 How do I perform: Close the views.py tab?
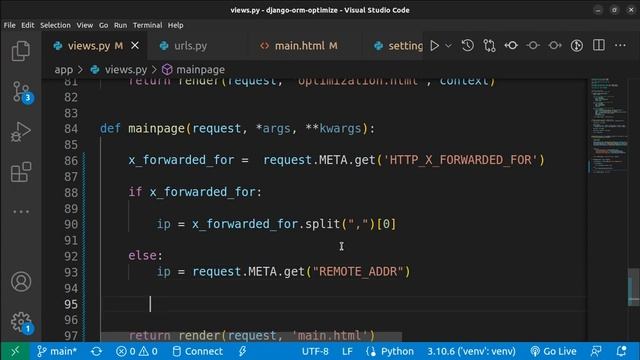[x=135, y=46]
